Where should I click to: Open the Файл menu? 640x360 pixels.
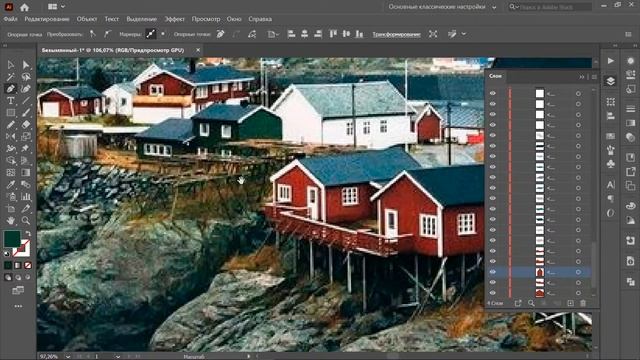click(x=10, y=19)
